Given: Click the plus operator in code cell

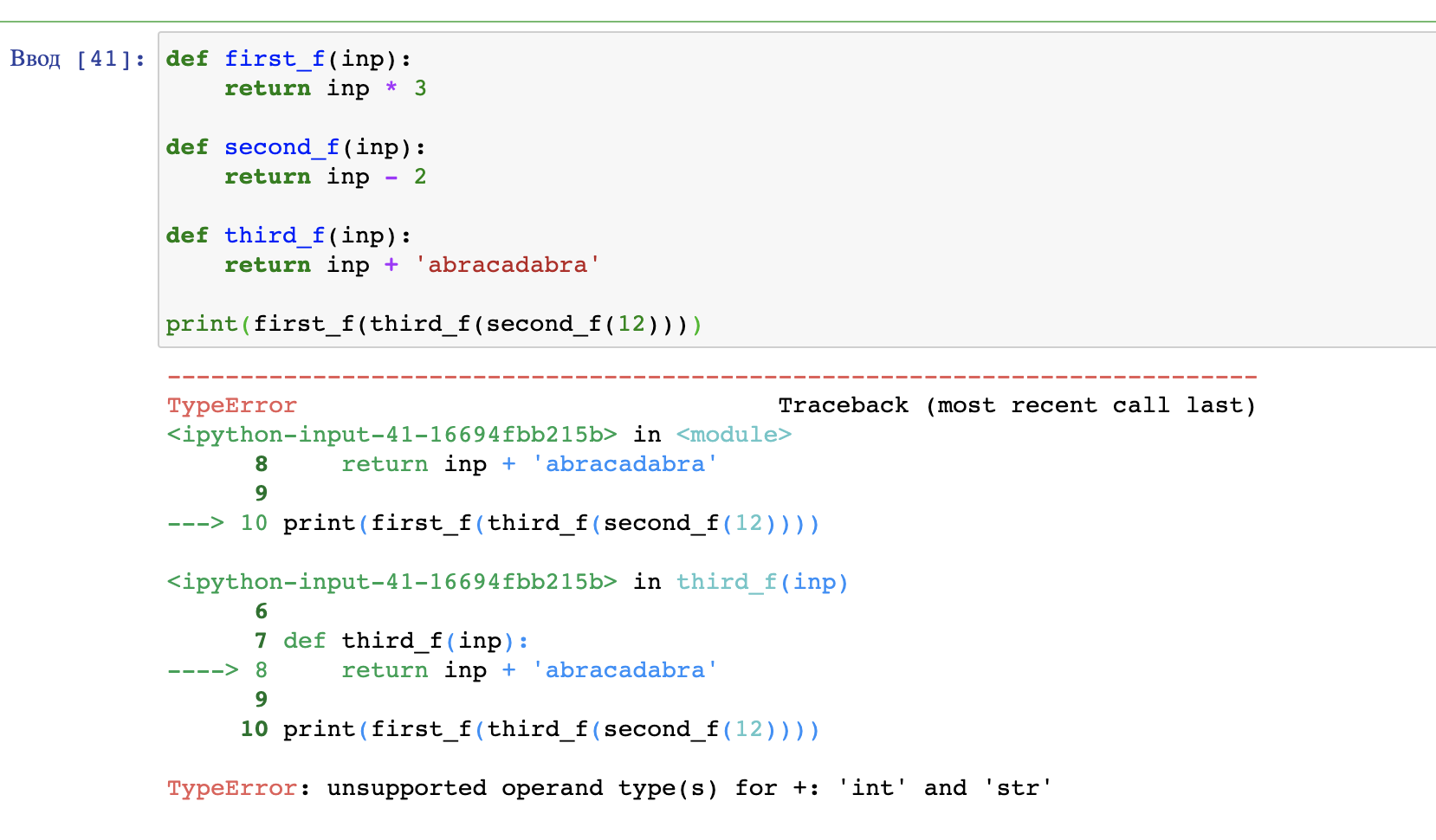Looking at the screenshot, I should 391,265.
